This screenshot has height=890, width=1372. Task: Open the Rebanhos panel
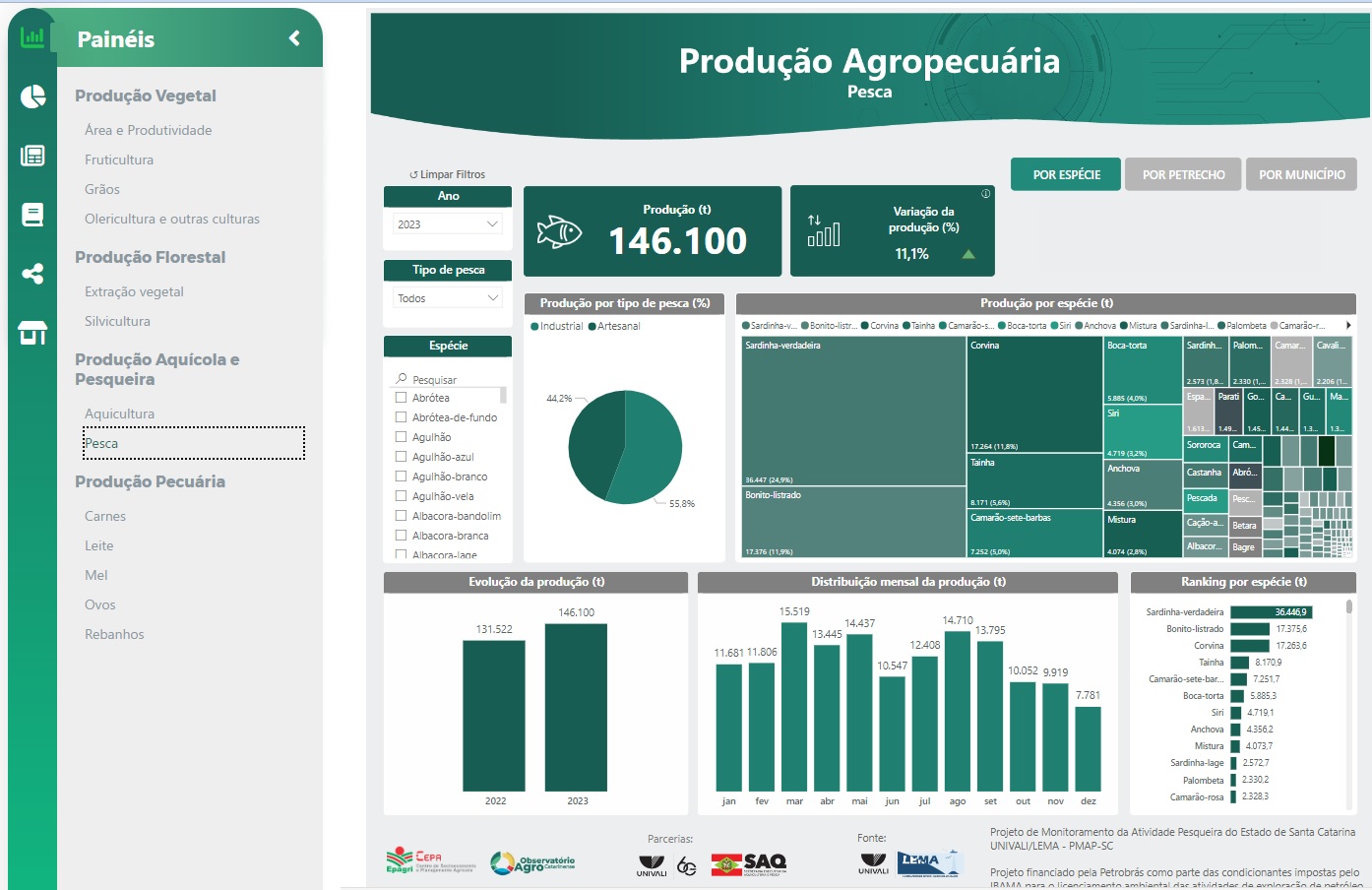(x=114, y=634)
